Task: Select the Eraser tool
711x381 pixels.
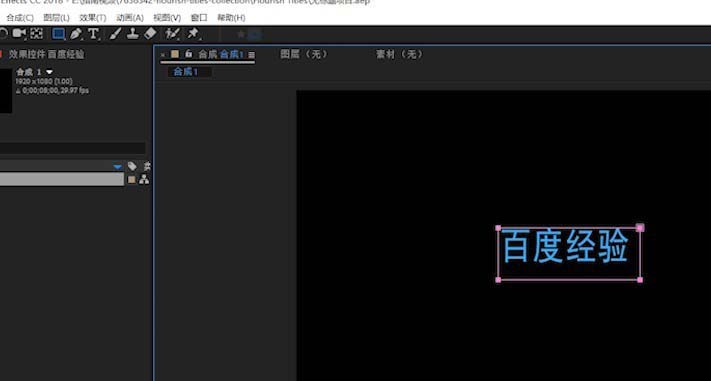Action: coord(150,33)
